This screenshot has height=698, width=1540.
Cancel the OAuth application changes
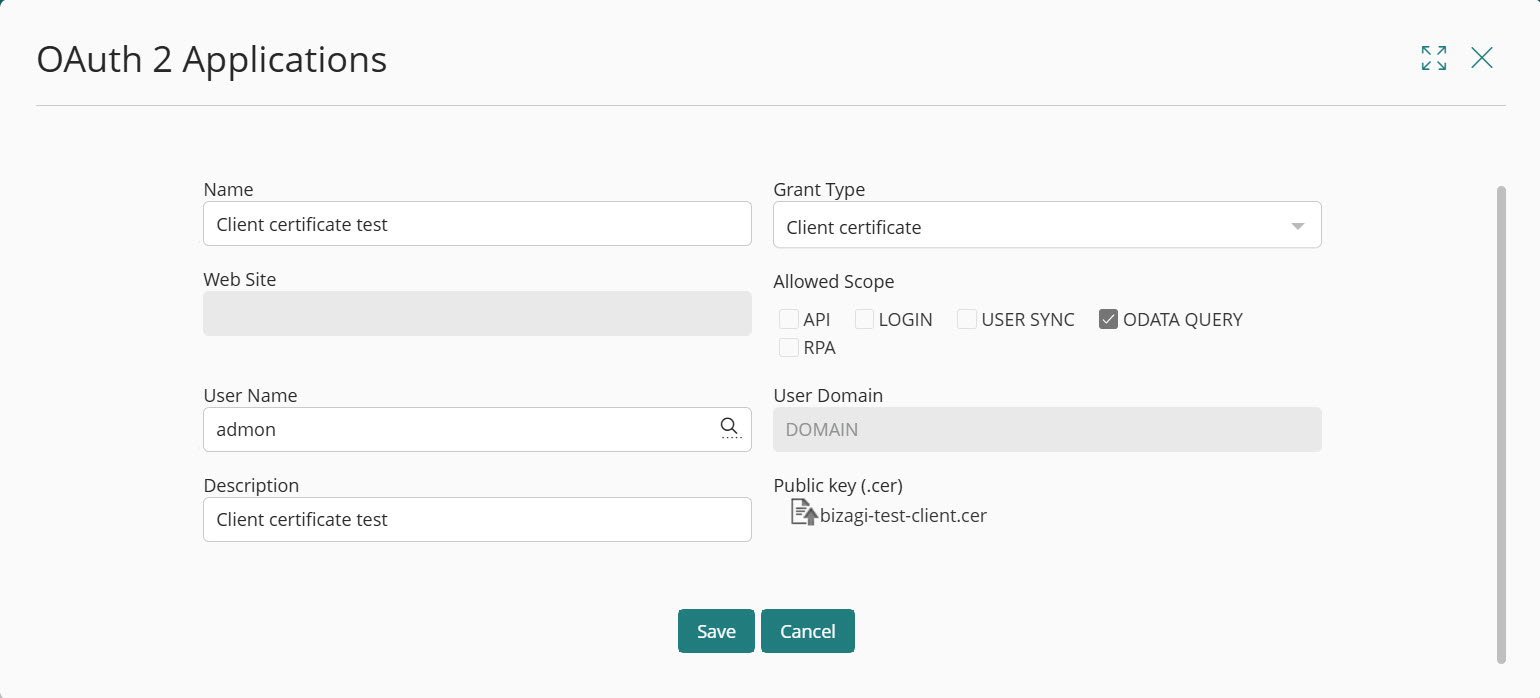807,631
